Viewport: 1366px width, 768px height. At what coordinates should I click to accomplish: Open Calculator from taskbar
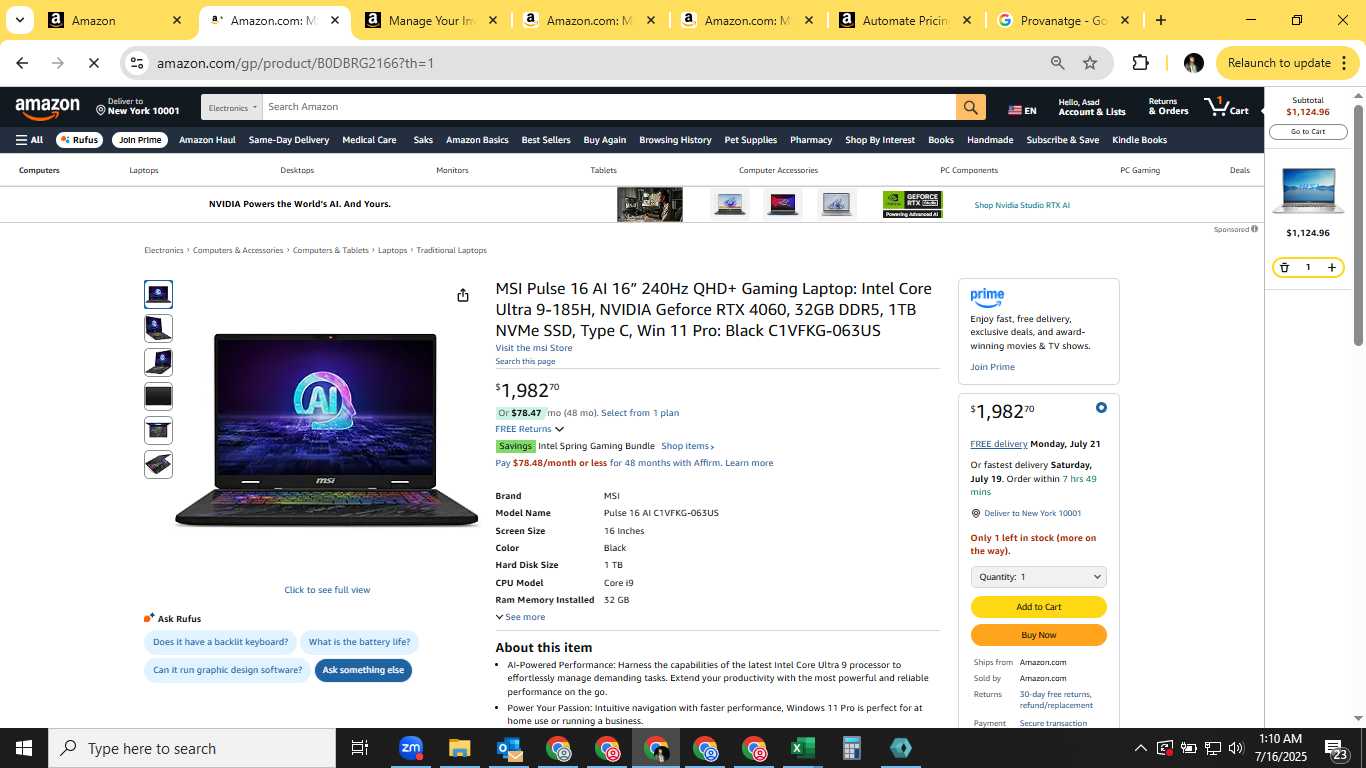(x=851, y=748)
